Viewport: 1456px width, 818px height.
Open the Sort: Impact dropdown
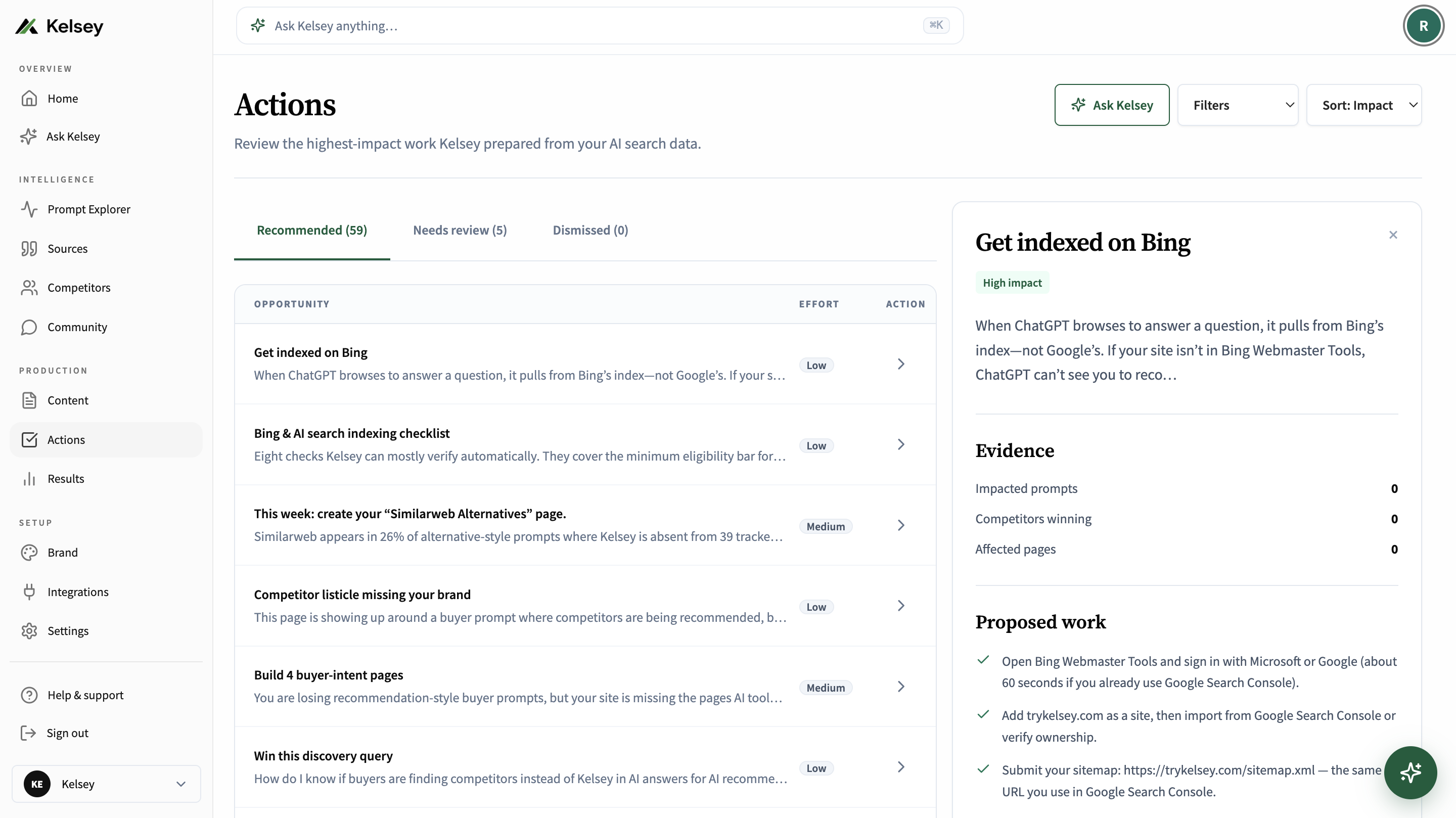pos(1364,105)
